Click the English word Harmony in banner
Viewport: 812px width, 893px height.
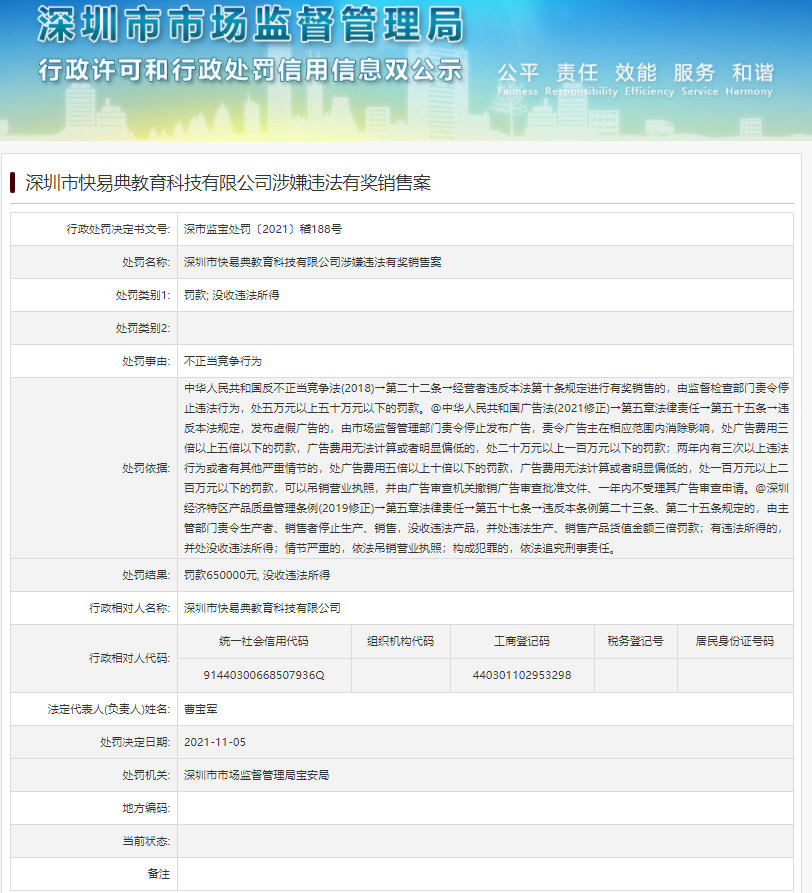749,91
